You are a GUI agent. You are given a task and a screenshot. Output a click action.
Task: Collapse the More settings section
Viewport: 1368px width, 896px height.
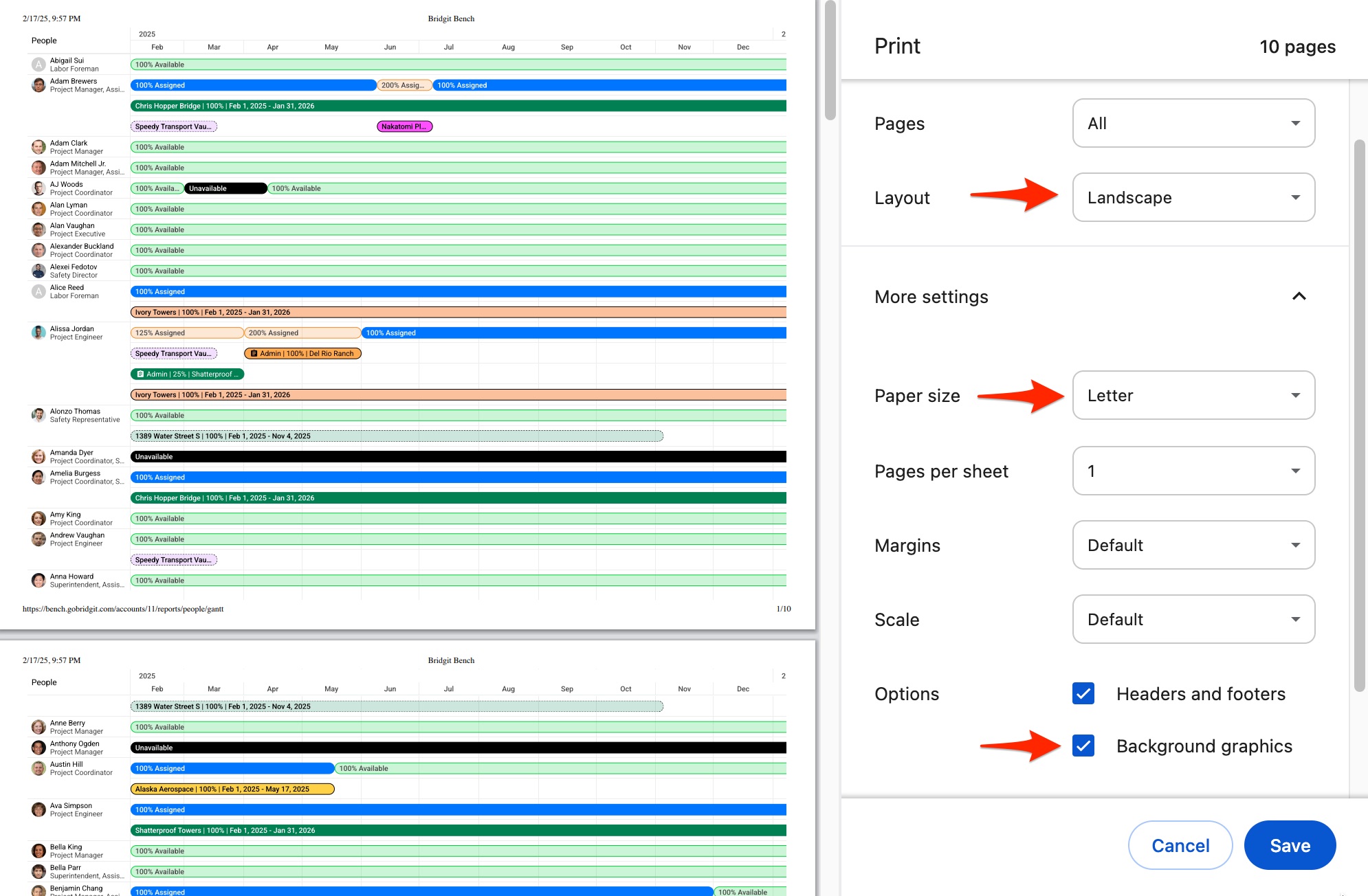(x=1299, y=297)
